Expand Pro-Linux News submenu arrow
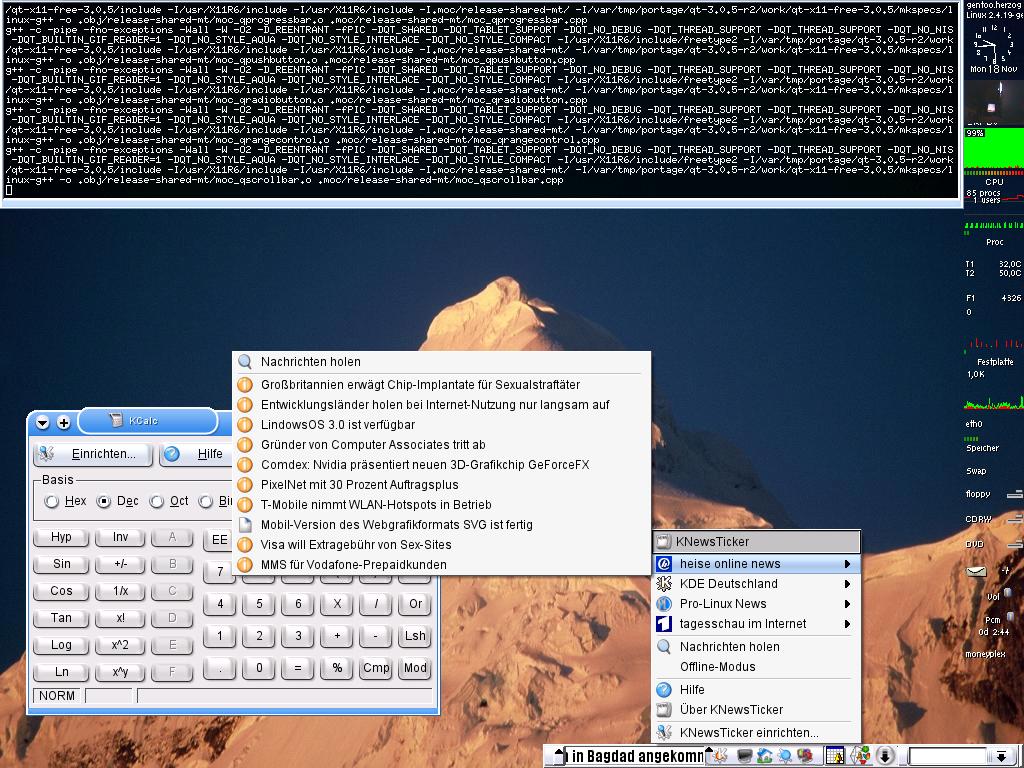The width and height of the screenshot is (1024, 768). click(x=847, y=604)
